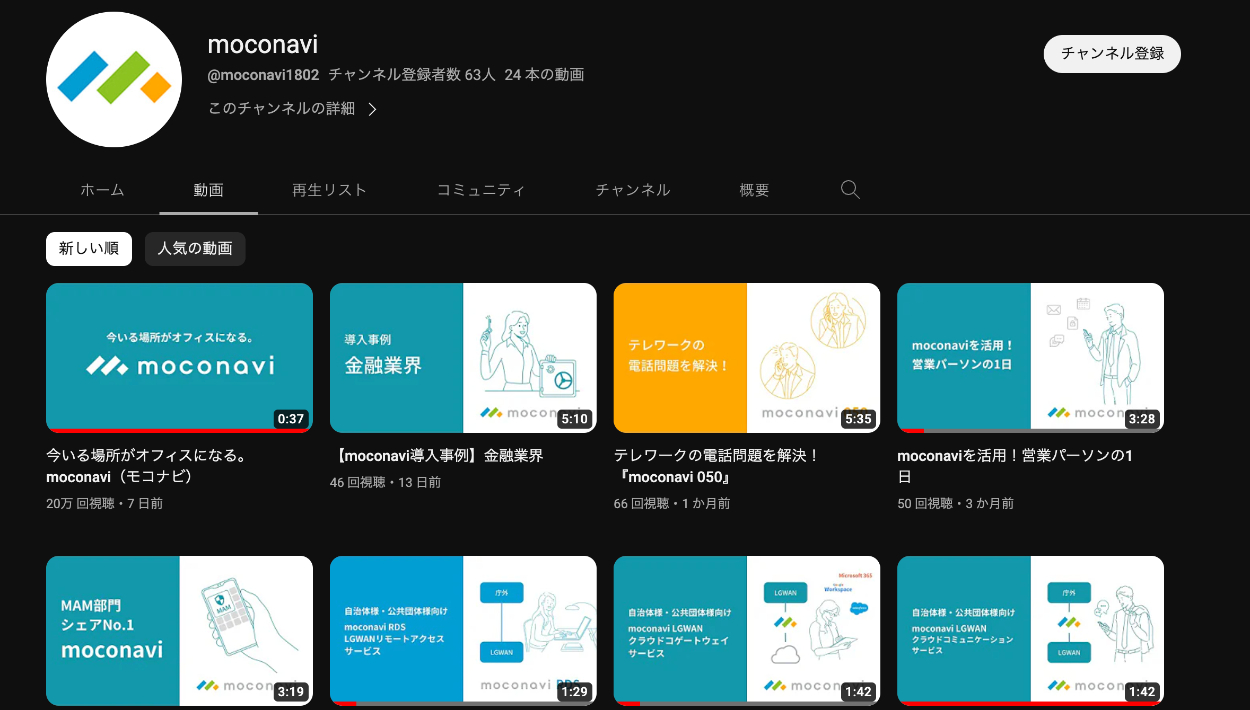Image resolution: width=1250 pixels, height=710 pixels.
Task: Play the 0:37 moconavi intro video thumbnail
Action: [x=179, y=357]
